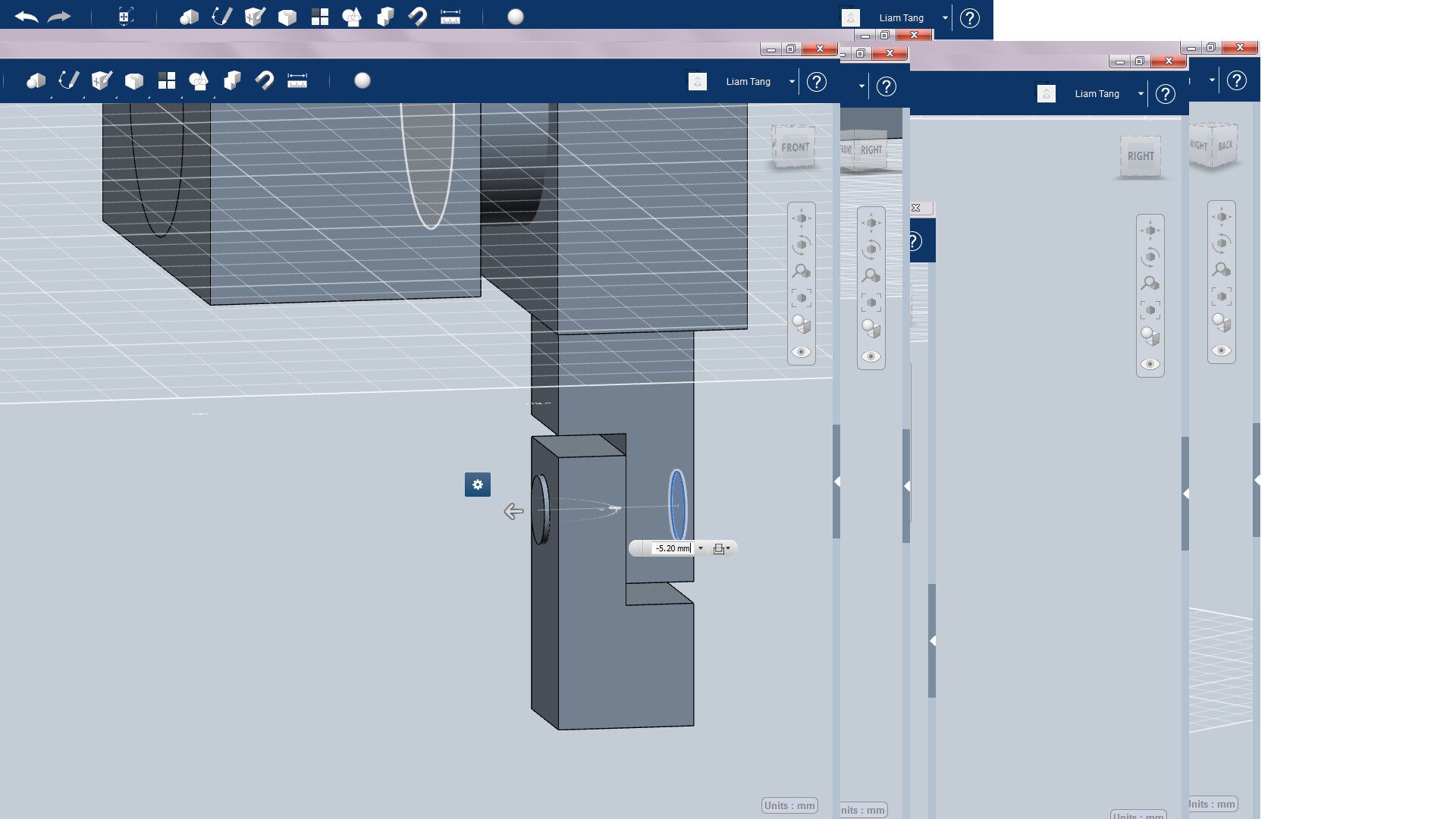The width and height of the screenshot is (1456, 819).
Task: Select the blue highlighted circle on model
Action: coord(677,505)
